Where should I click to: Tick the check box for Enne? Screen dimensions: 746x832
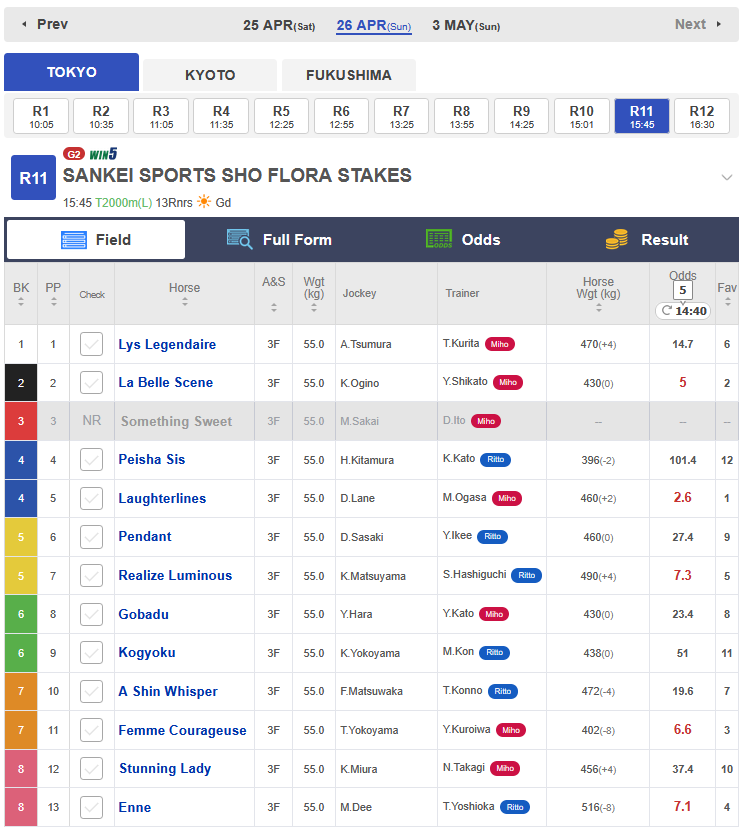click(x=91, y=807)
